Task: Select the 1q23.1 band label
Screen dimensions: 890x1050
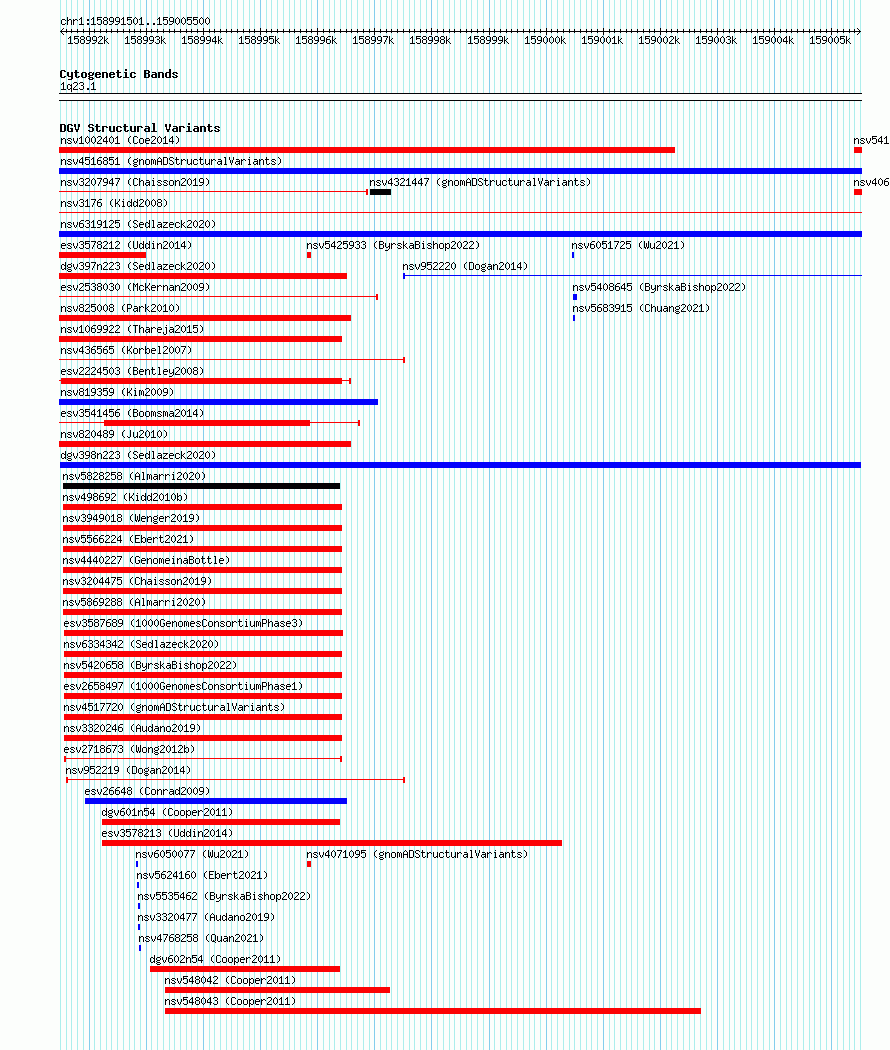Action: point(78,86)
